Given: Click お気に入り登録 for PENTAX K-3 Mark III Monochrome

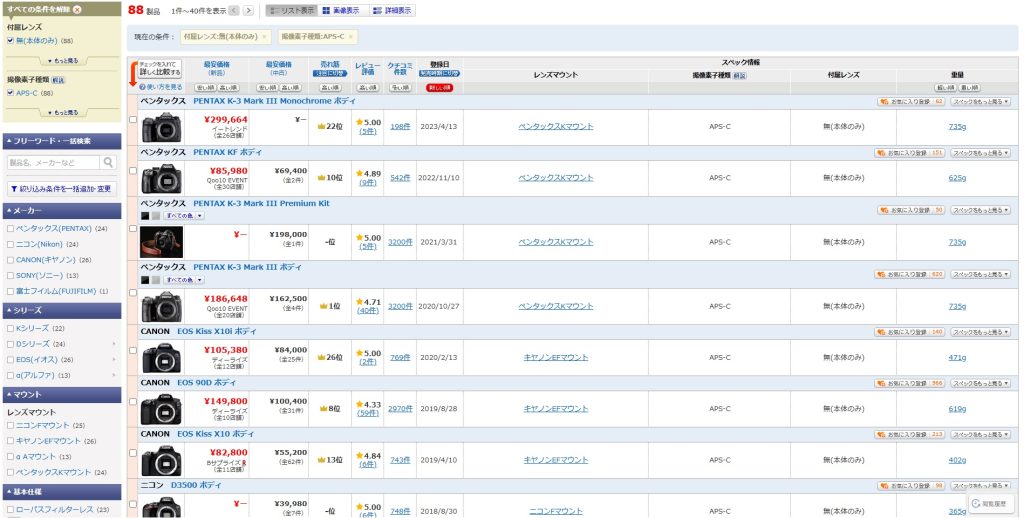Looking at the screenshot, I should click(911, 102).
